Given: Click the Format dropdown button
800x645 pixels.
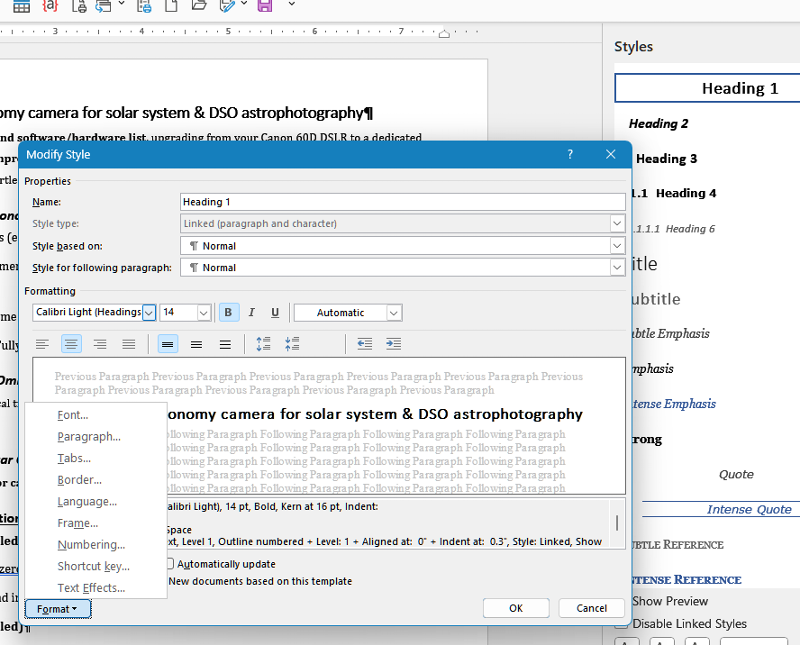Looking at the screenshot, I should 58,609.
